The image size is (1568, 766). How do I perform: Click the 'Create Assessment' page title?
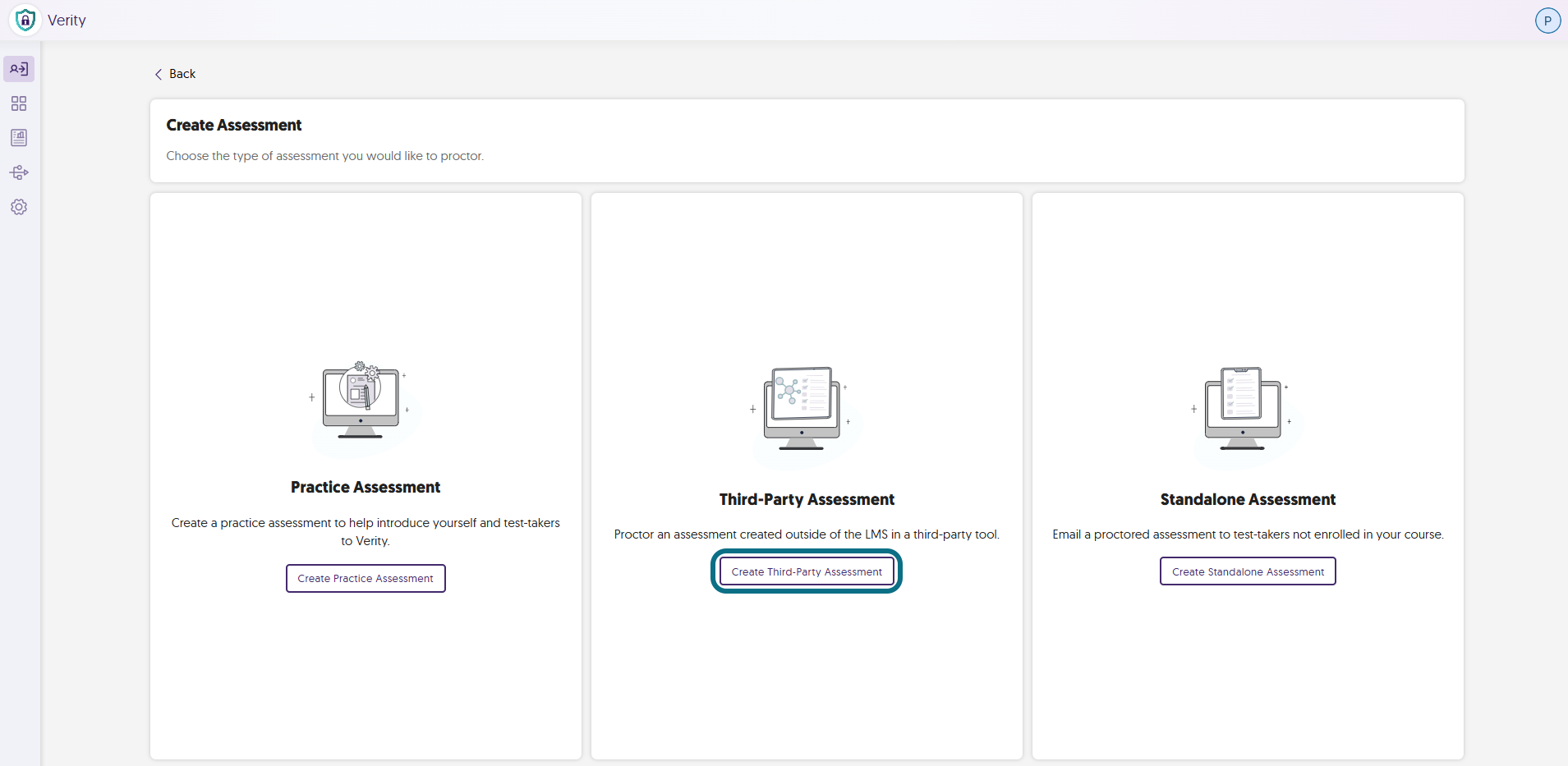(234, 125)
